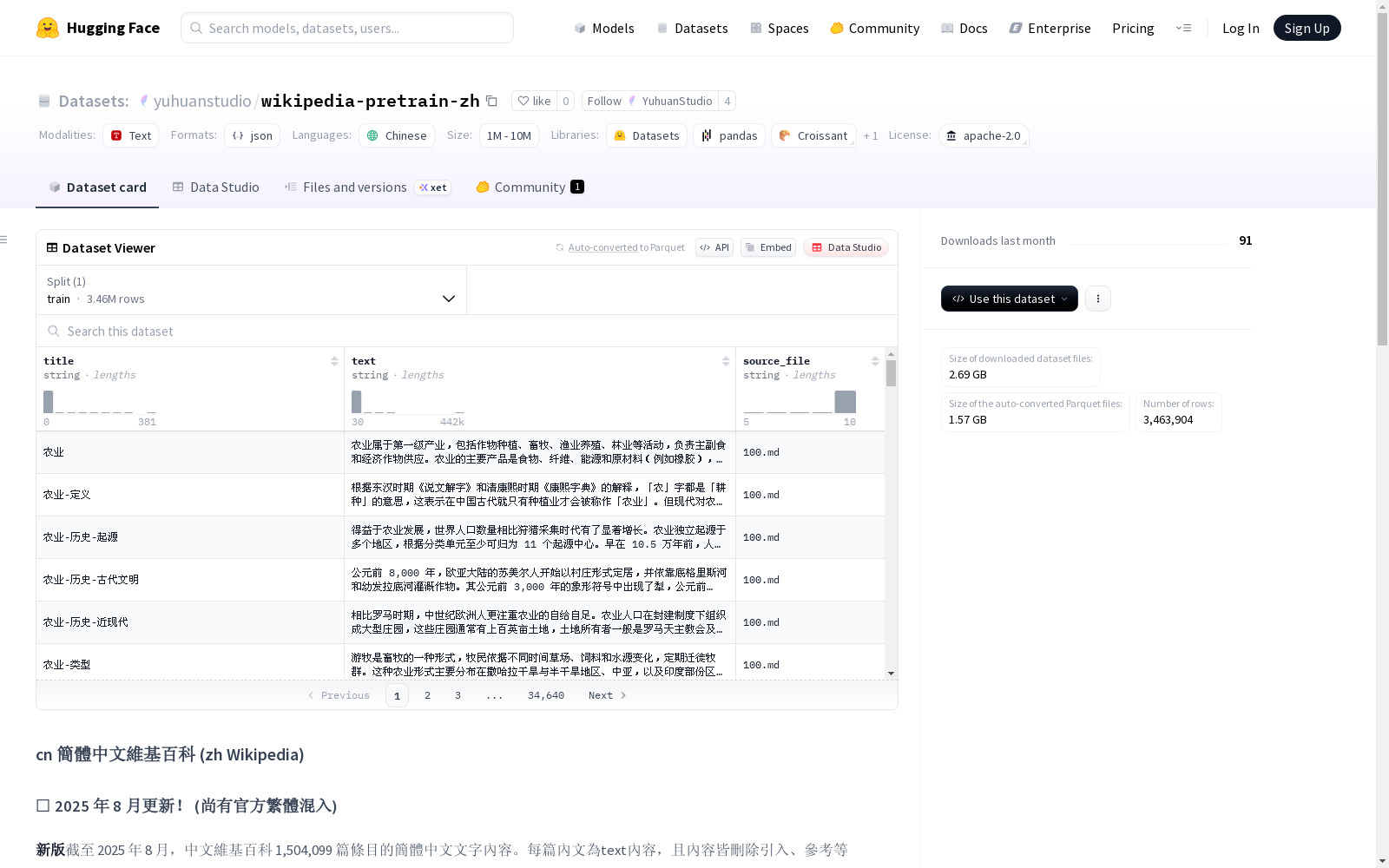Click the source_file length histogram bar
The height and width of the screenshot is (868, 1389).
[846, 402]
